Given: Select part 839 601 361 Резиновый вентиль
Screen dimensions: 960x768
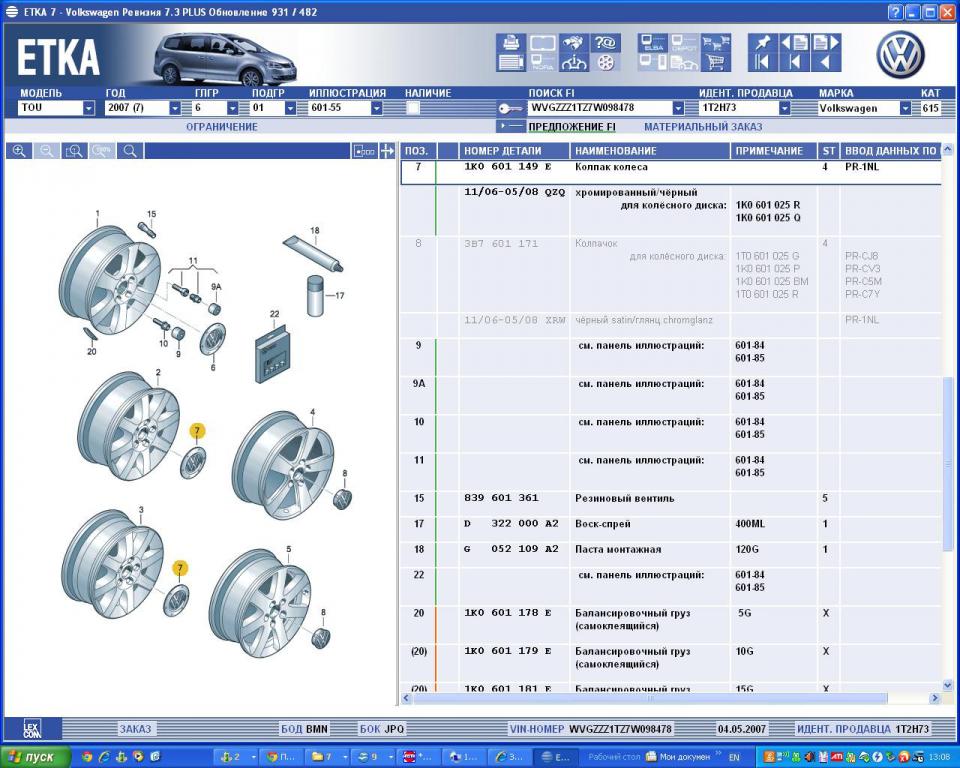Looking at the screenshot, I should tap(670, 498).
